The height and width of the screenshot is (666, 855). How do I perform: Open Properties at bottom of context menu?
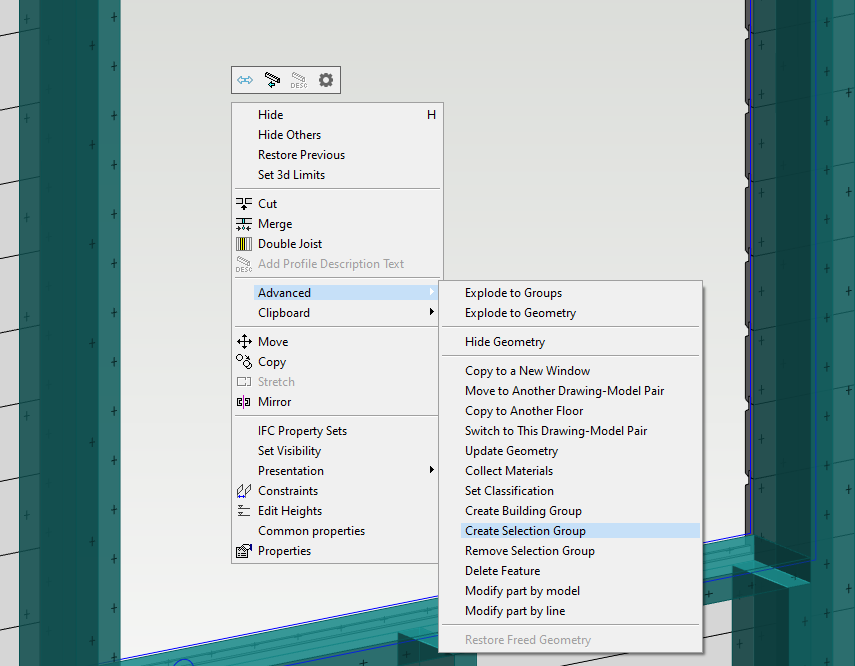pyautogui.click(x=284, y=551)
